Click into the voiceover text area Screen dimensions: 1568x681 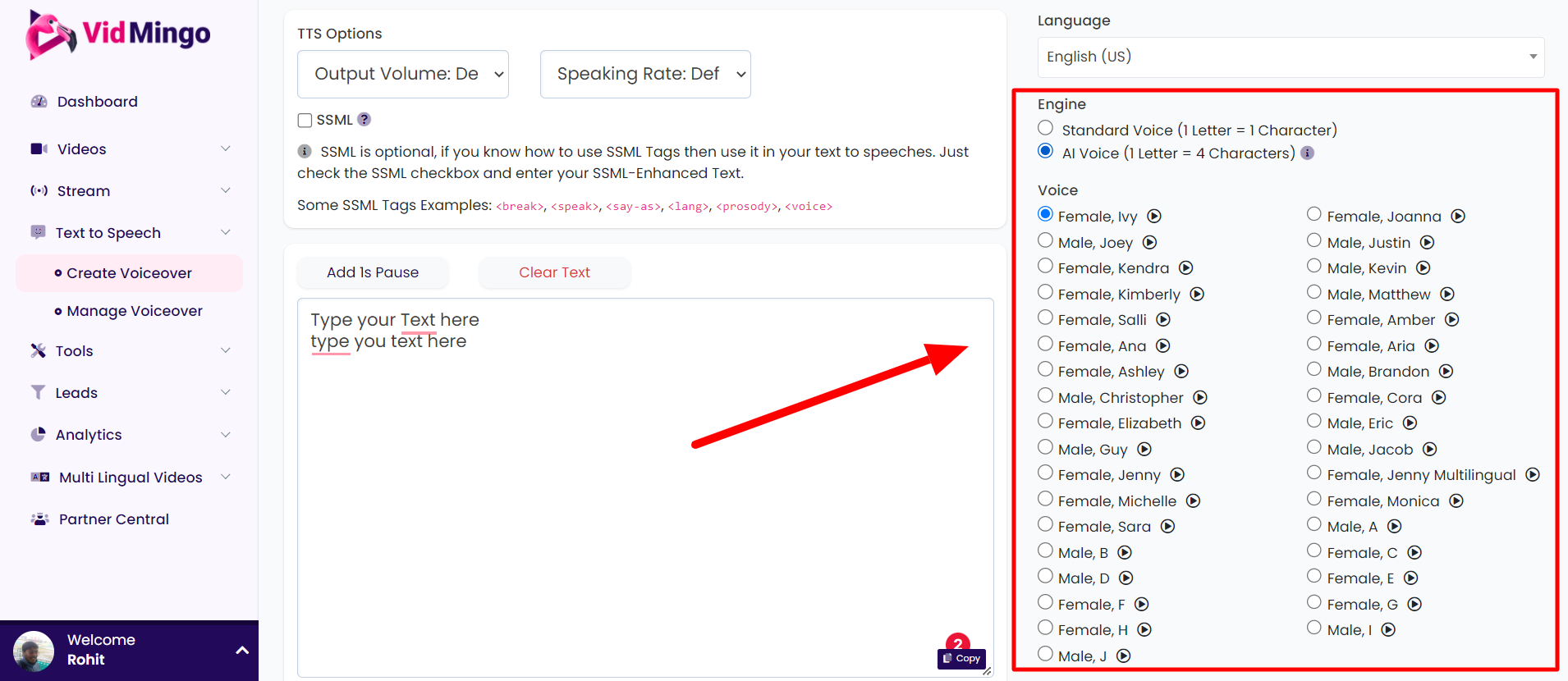(x=645, y=487)
